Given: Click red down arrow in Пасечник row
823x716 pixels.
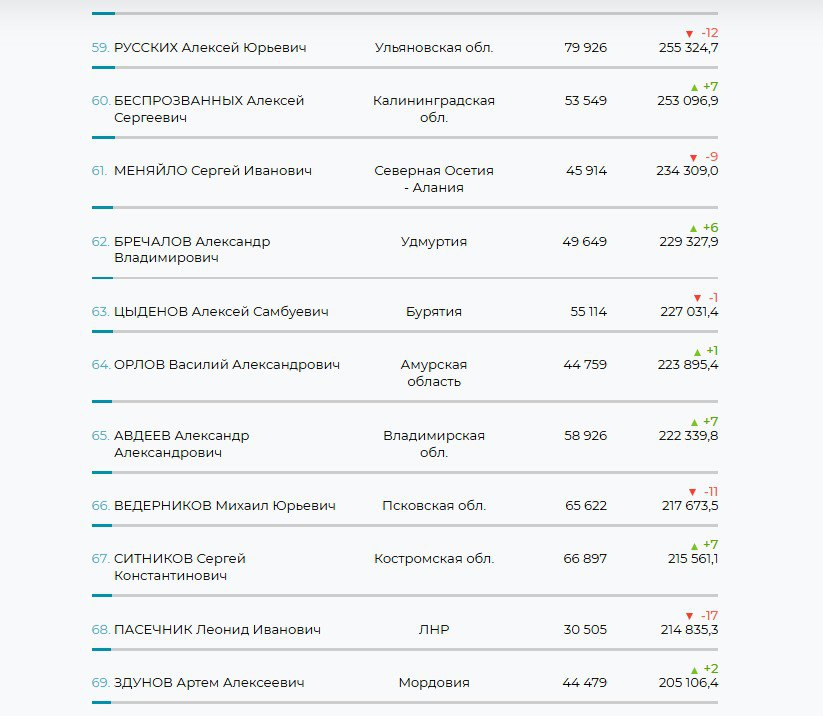Looking at the screenshot, I should (x=689, y=616).
